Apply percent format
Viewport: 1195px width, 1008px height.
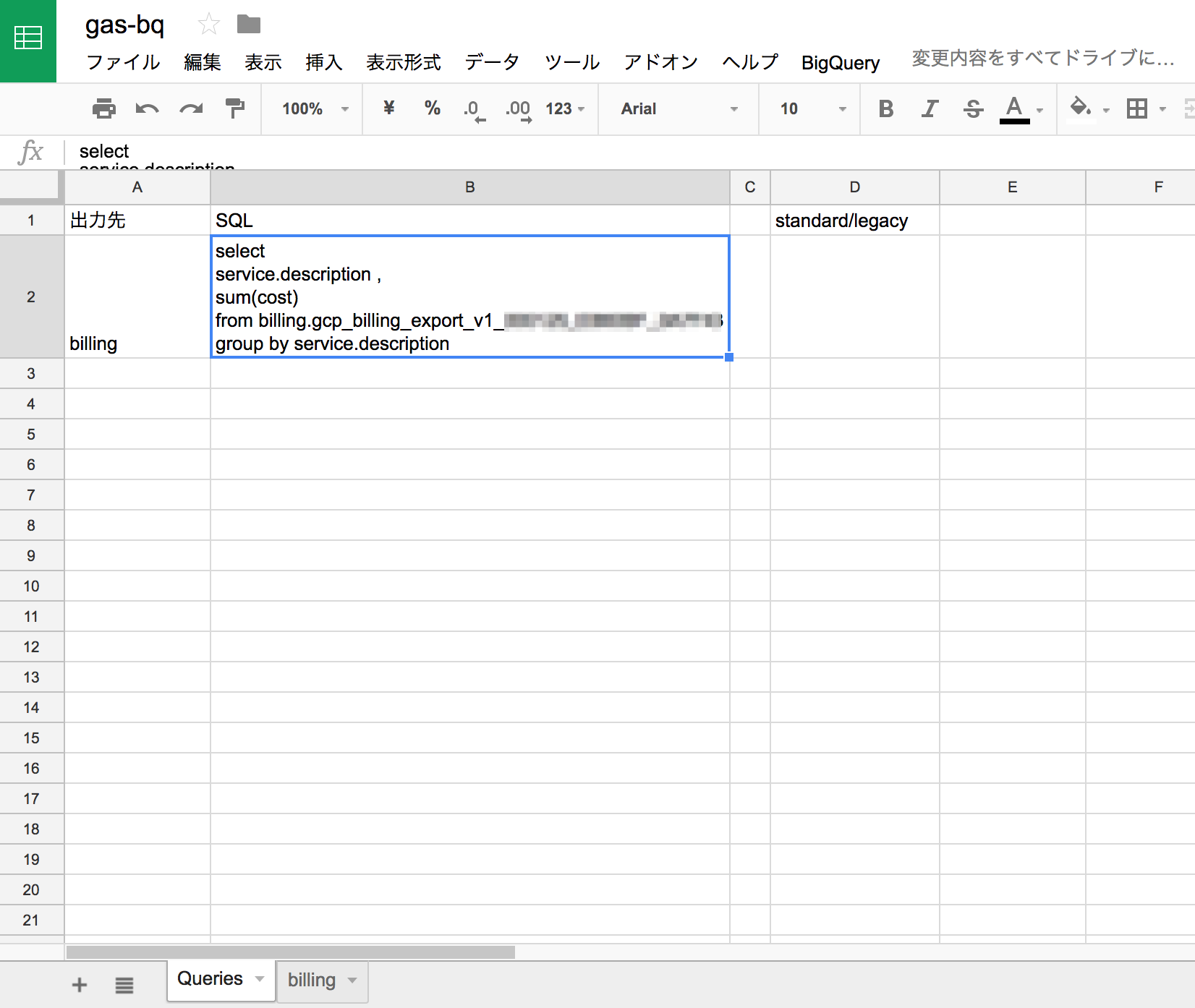coord(433,108)
